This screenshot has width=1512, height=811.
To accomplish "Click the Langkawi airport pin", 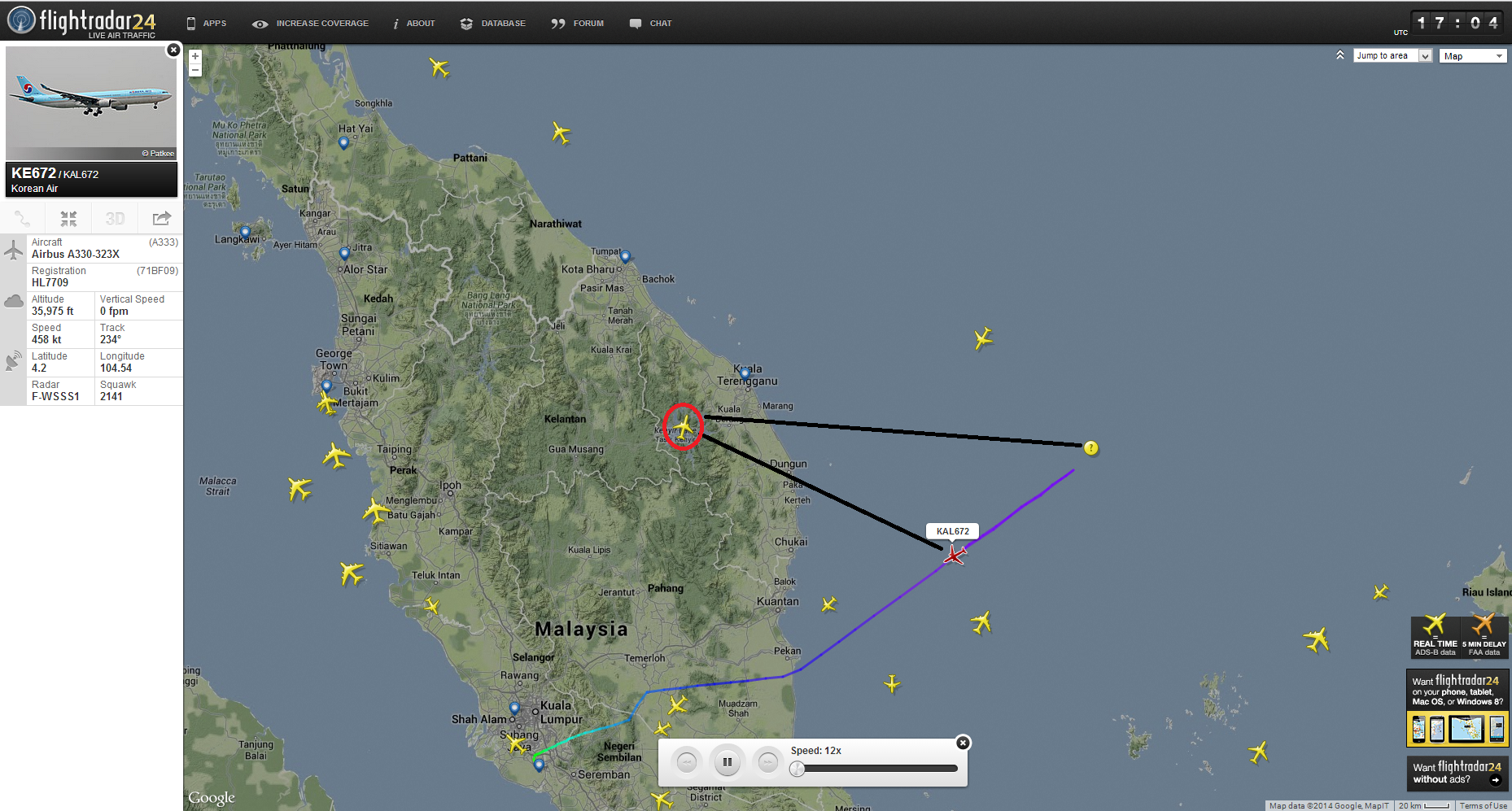I will [245, 233].
